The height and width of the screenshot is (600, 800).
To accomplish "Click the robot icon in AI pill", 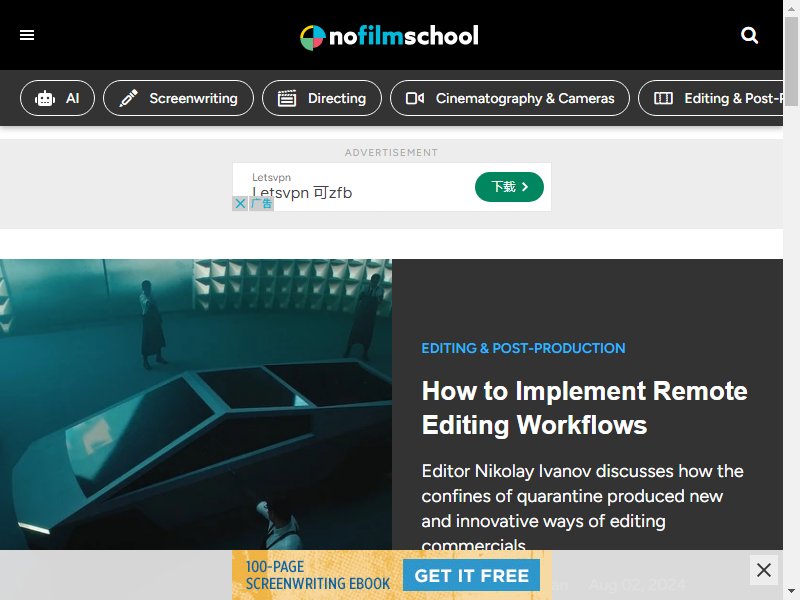I will [x=45, y=98].
